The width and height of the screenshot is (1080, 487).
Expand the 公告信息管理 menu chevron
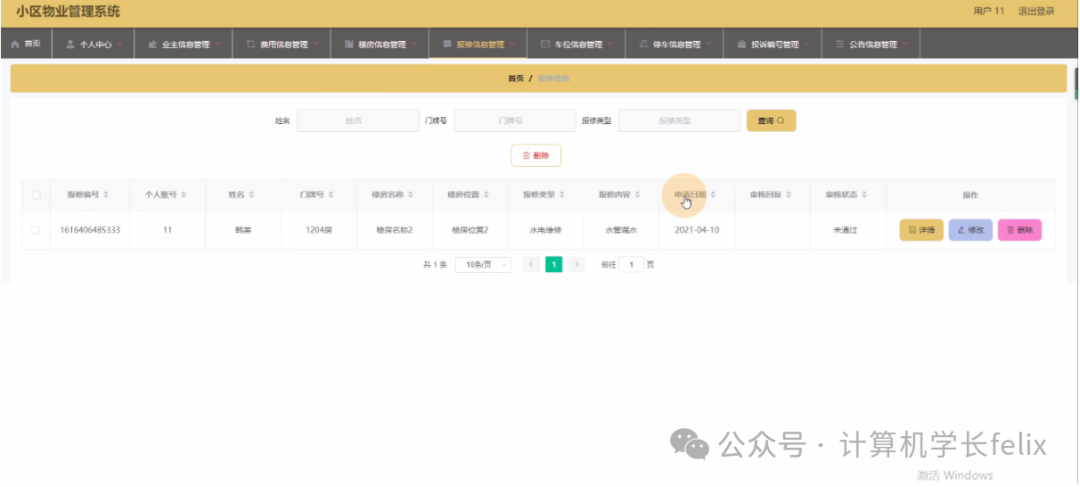coord(906,44)
